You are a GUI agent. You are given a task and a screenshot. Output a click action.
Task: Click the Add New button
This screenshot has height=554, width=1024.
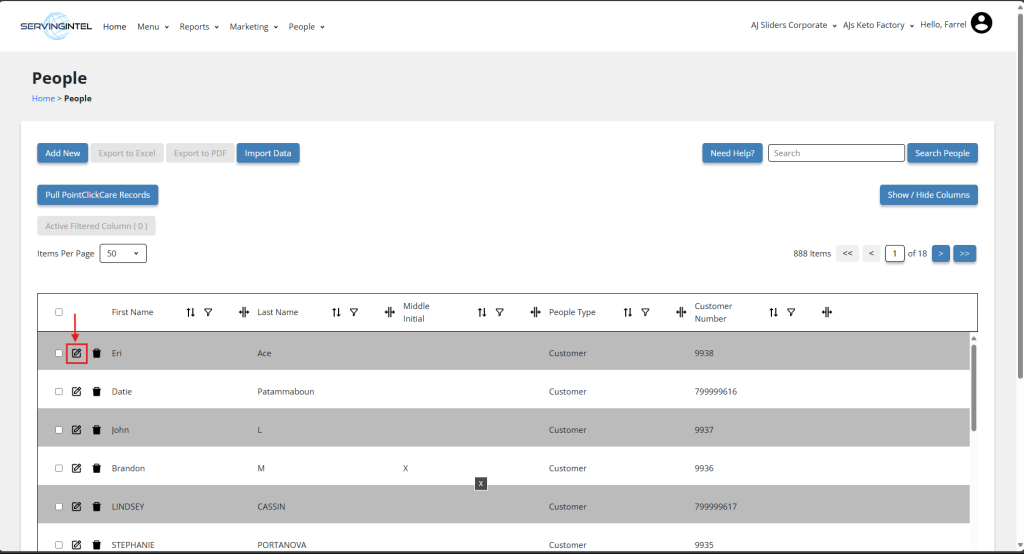[x=63, y=153]
